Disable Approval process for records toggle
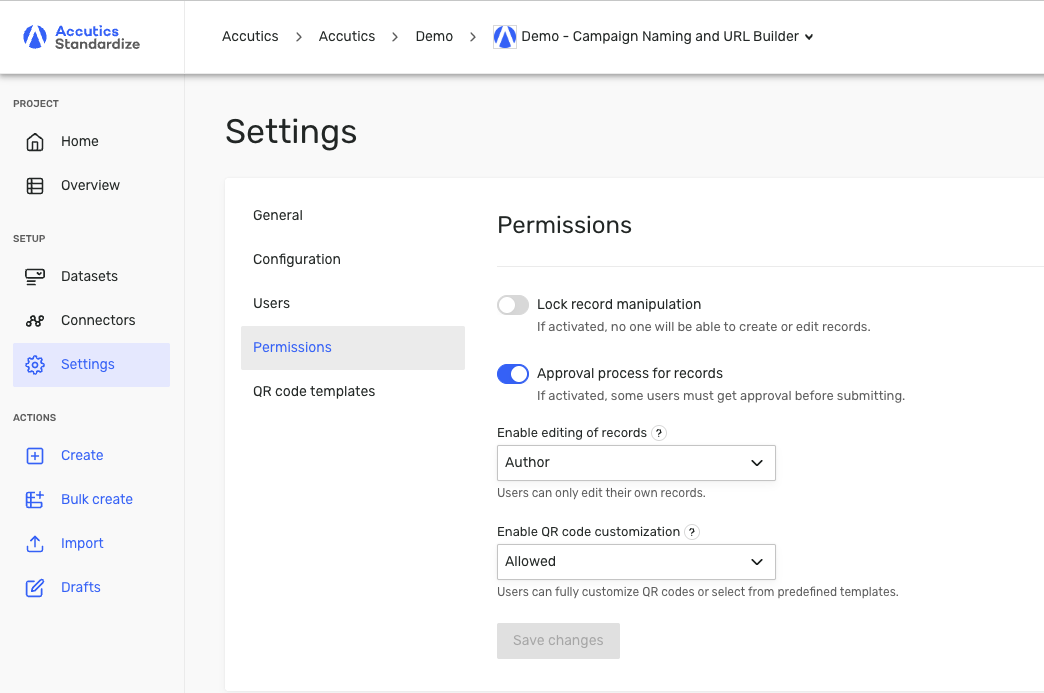This screenshot has height=693, width=1044. point(513,374)
